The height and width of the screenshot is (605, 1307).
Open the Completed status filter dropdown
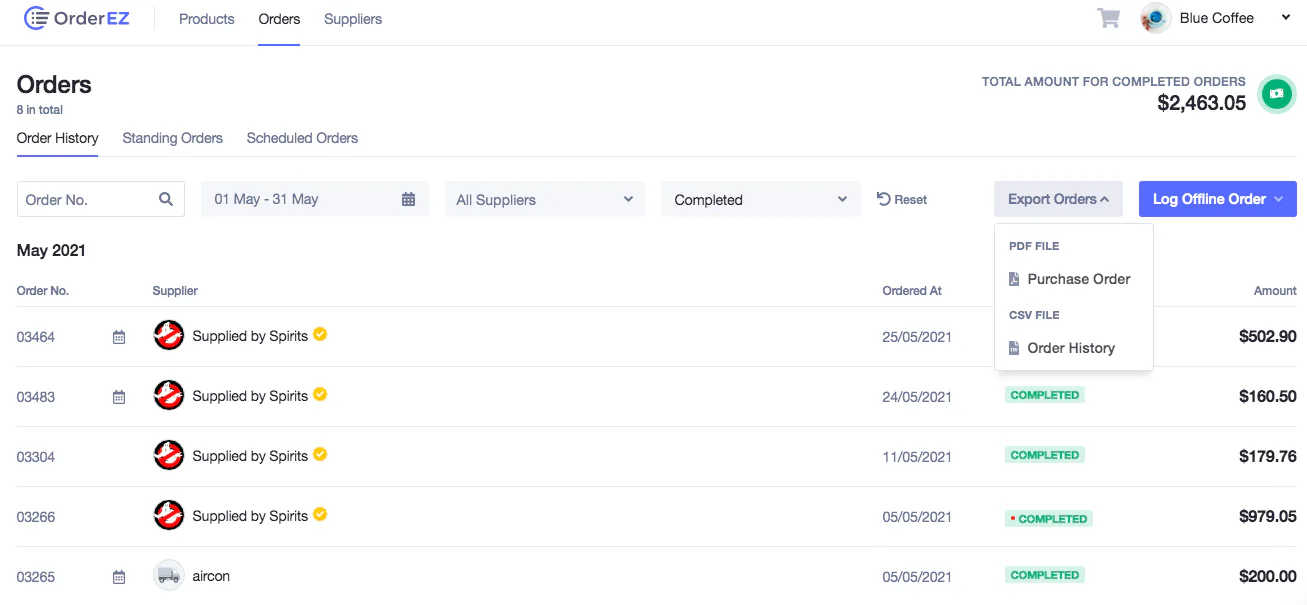(x=761, y=199)
